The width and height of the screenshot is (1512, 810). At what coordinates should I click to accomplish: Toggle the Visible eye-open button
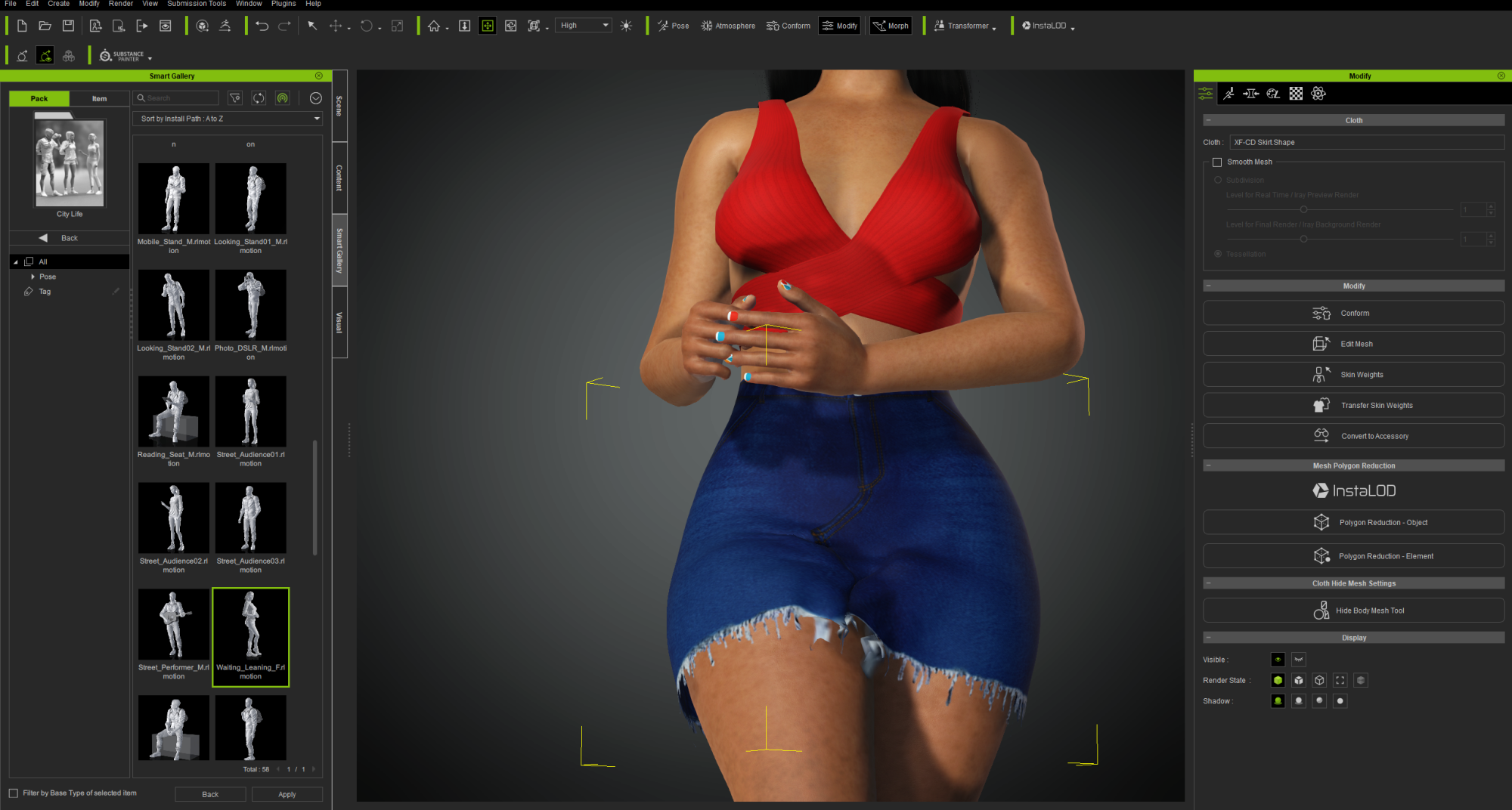(1278, 660)
